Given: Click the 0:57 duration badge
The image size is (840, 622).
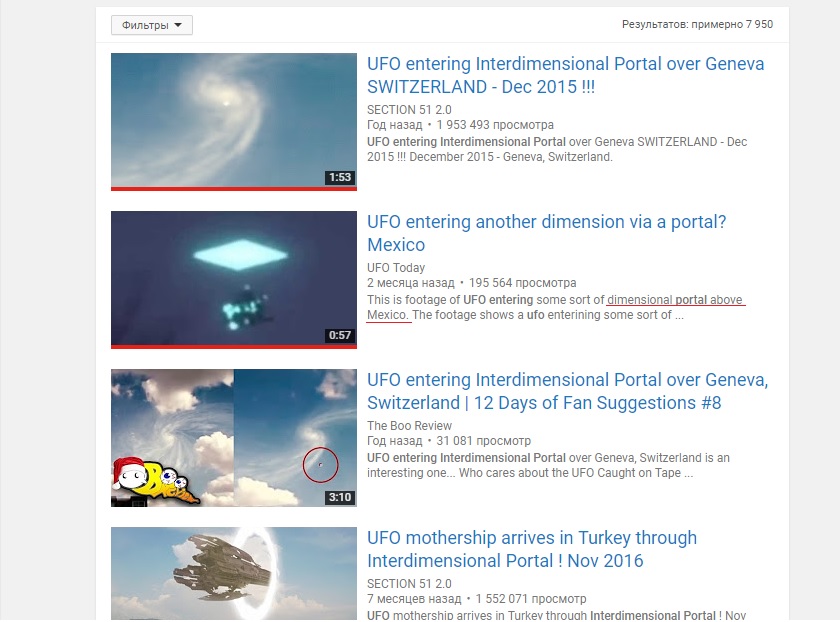Looking at the screenshot, I should (340, 335).
